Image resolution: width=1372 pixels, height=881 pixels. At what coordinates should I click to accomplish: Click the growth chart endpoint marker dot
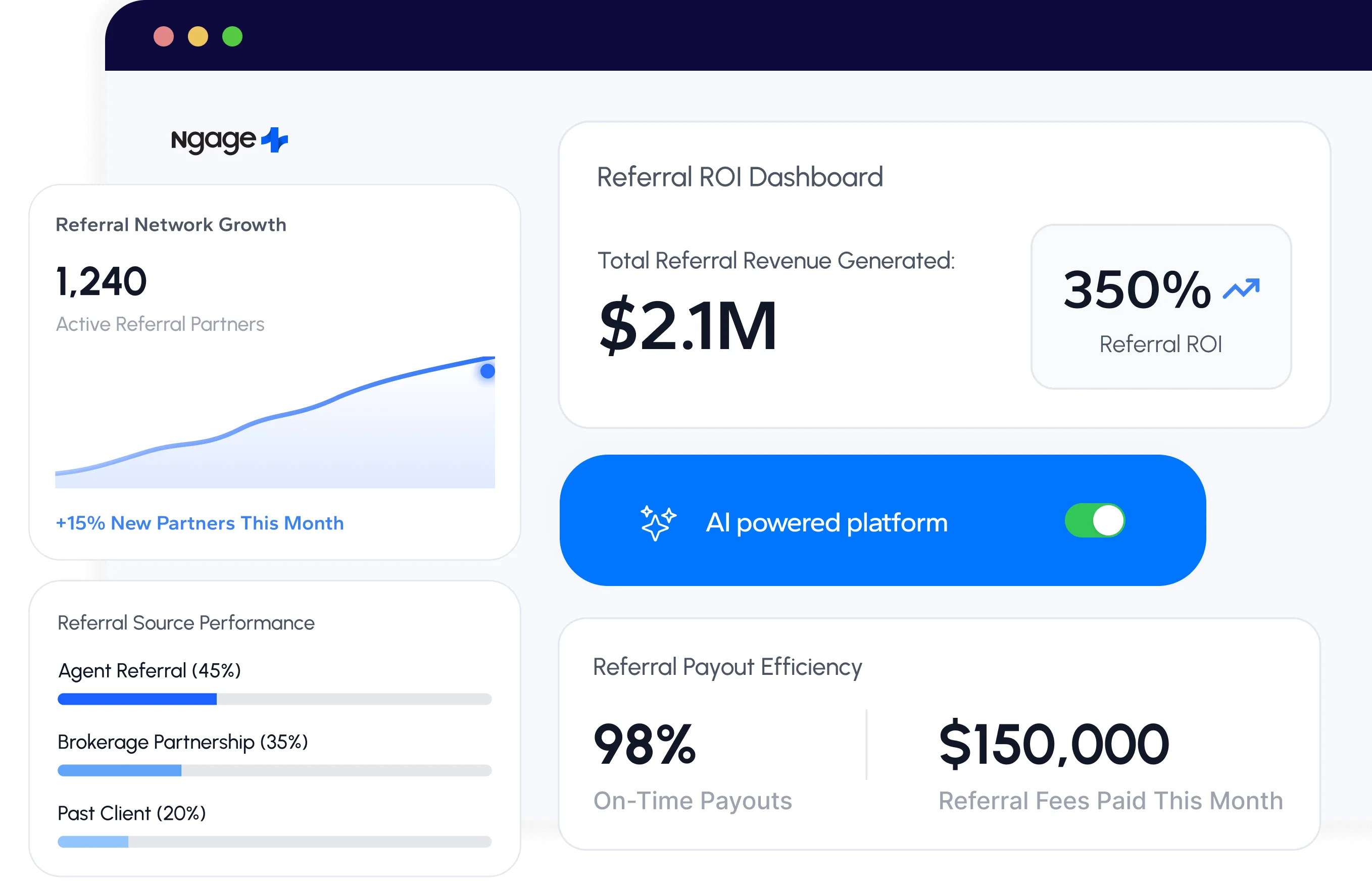click(x=487, y=371)
